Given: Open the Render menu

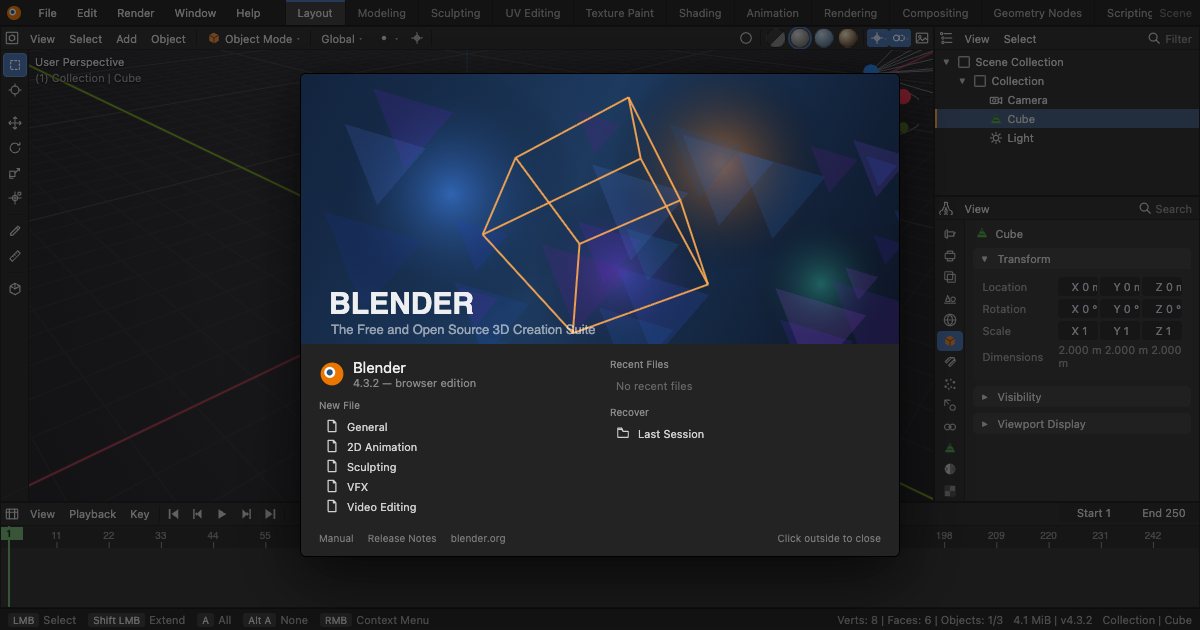Looking at the screenshot, I should [136, 13].
